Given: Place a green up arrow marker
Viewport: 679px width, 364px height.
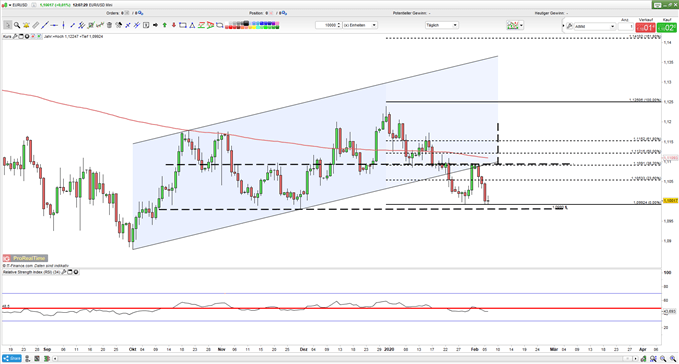Looking at the screenshot, I should click(165, 25).
